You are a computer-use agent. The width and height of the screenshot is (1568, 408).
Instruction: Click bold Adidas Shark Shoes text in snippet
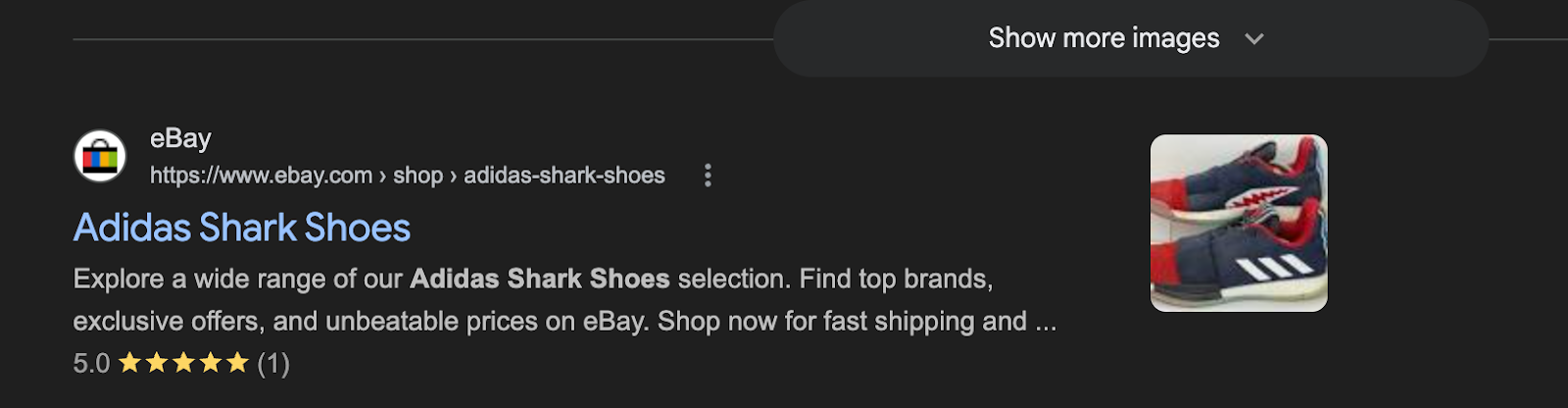click(540, 280)
